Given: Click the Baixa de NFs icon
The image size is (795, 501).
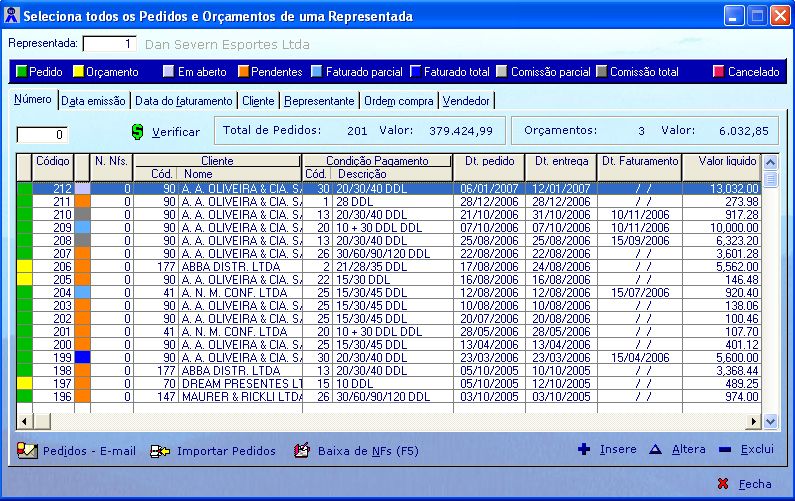Looking at the screenshot, I should 302,451.
